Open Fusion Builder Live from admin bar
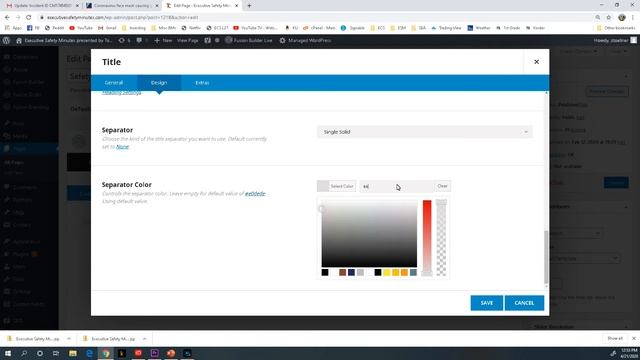Viewport: 640px width, 360px height. click(x=249, y=40)
